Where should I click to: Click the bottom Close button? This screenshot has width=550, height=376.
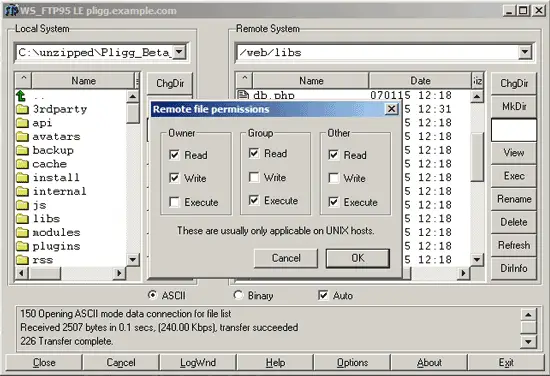click(x=44, y=362)
